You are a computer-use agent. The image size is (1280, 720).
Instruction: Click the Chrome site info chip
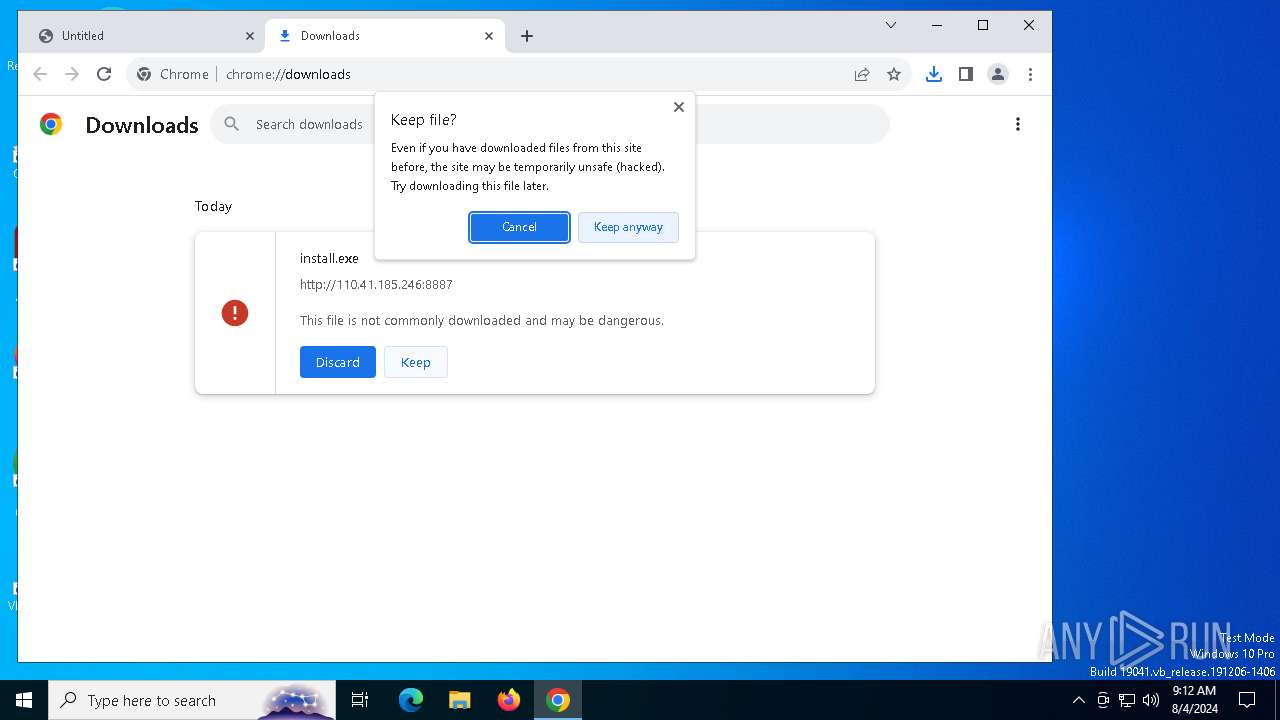173,74
